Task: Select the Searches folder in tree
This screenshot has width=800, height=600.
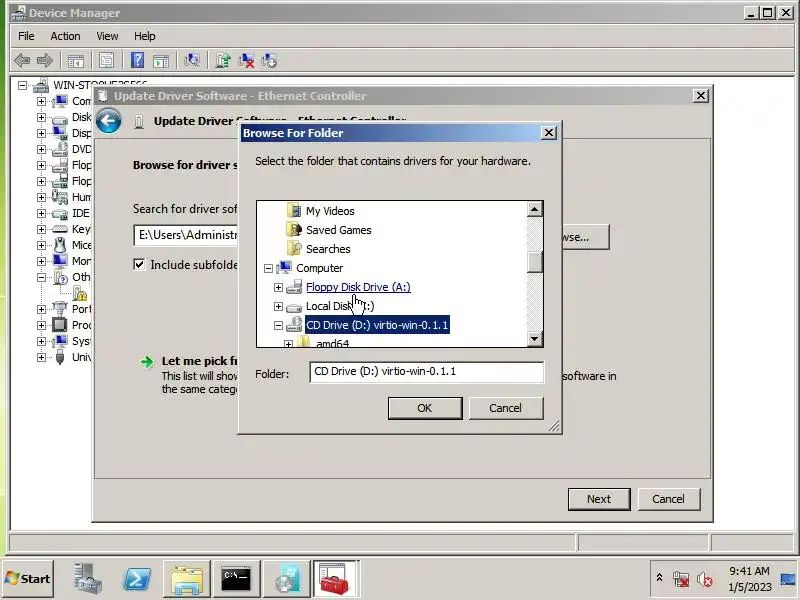Action: [328, 249]
